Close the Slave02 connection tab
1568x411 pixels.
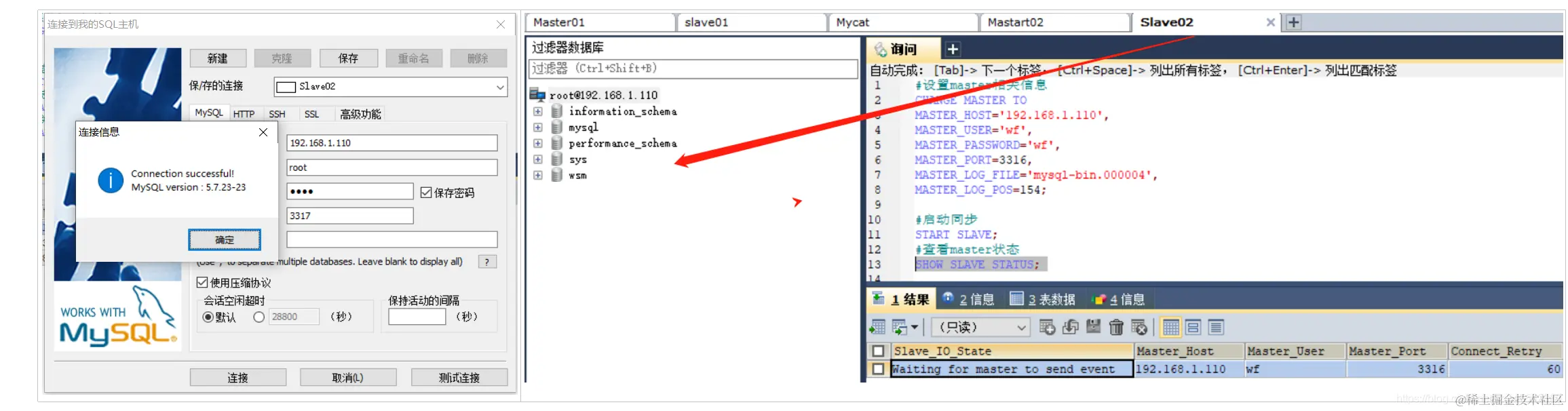1270,22
